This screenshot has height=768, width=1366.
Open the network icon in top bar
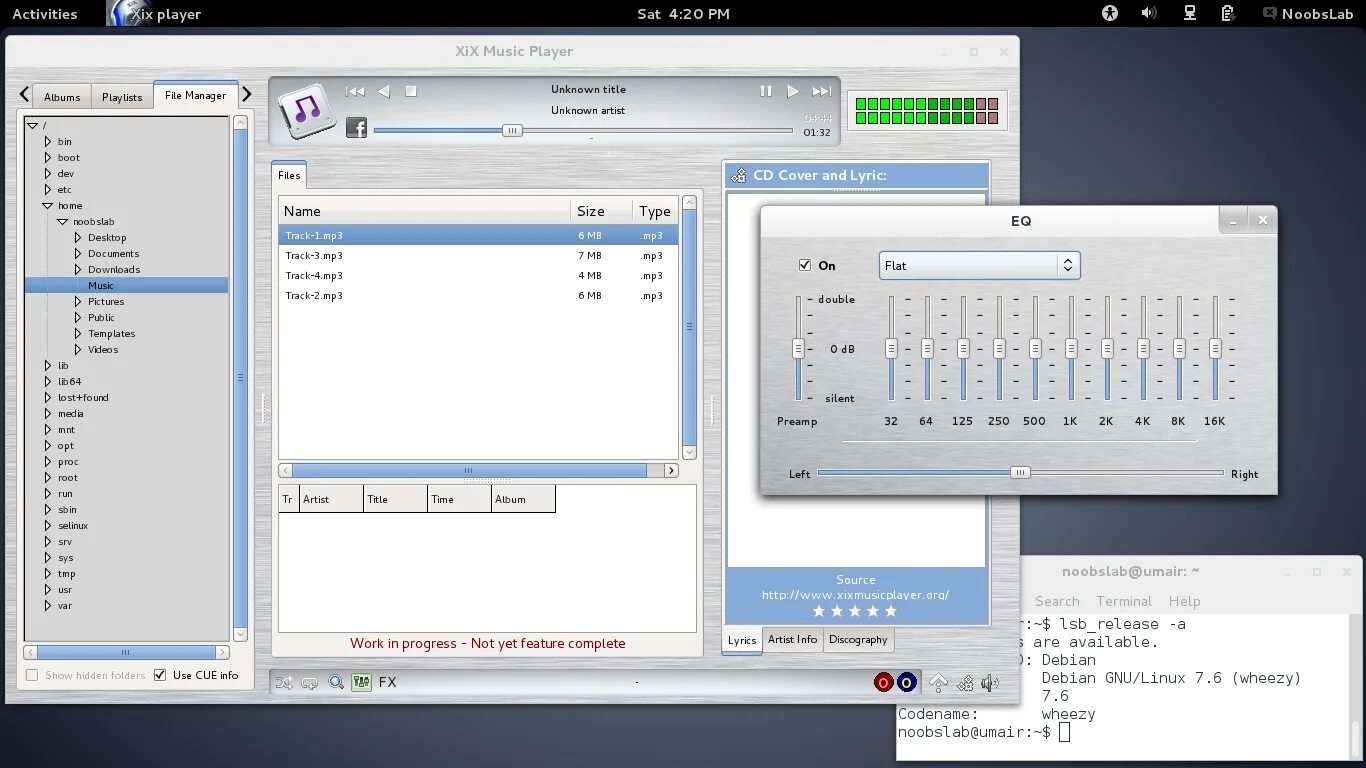click(1189, 13)
